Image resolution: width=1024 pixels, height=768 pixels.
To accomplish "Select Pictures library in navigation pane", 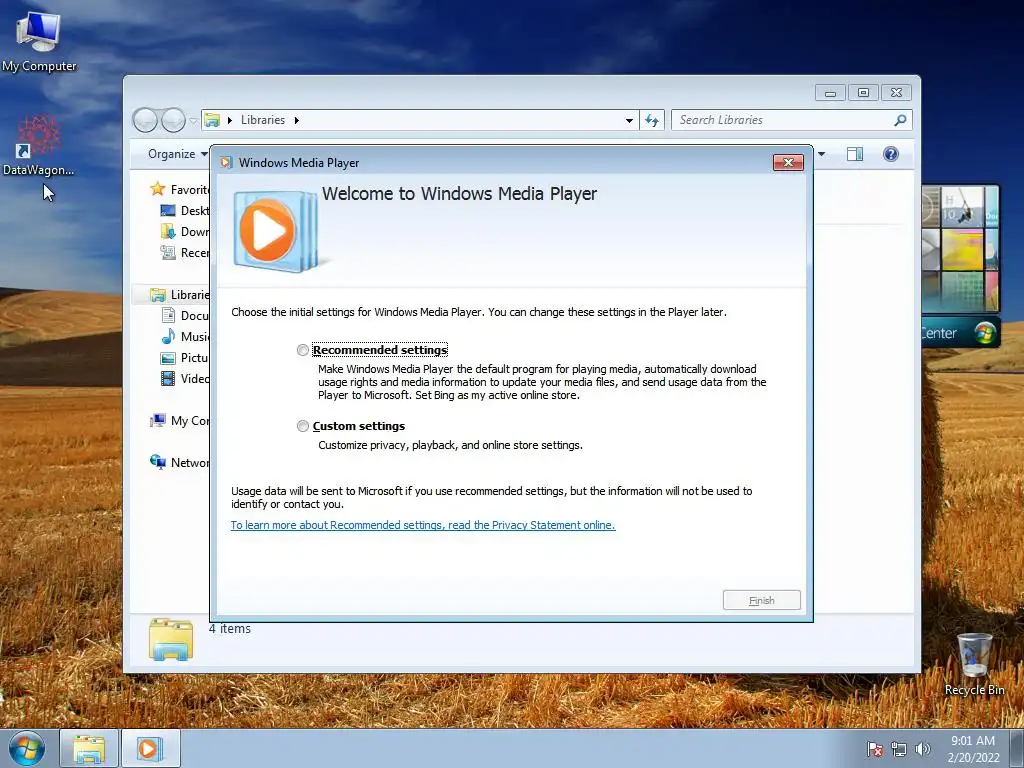I will 185,357.
